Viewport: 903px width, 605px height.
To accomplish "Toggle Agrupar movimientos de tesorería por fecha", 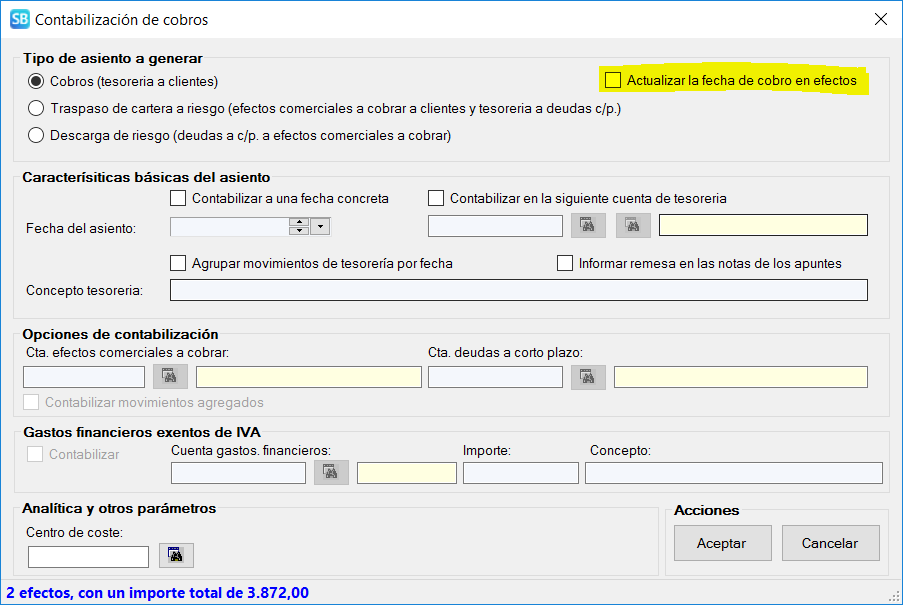I will pos(179,264).
